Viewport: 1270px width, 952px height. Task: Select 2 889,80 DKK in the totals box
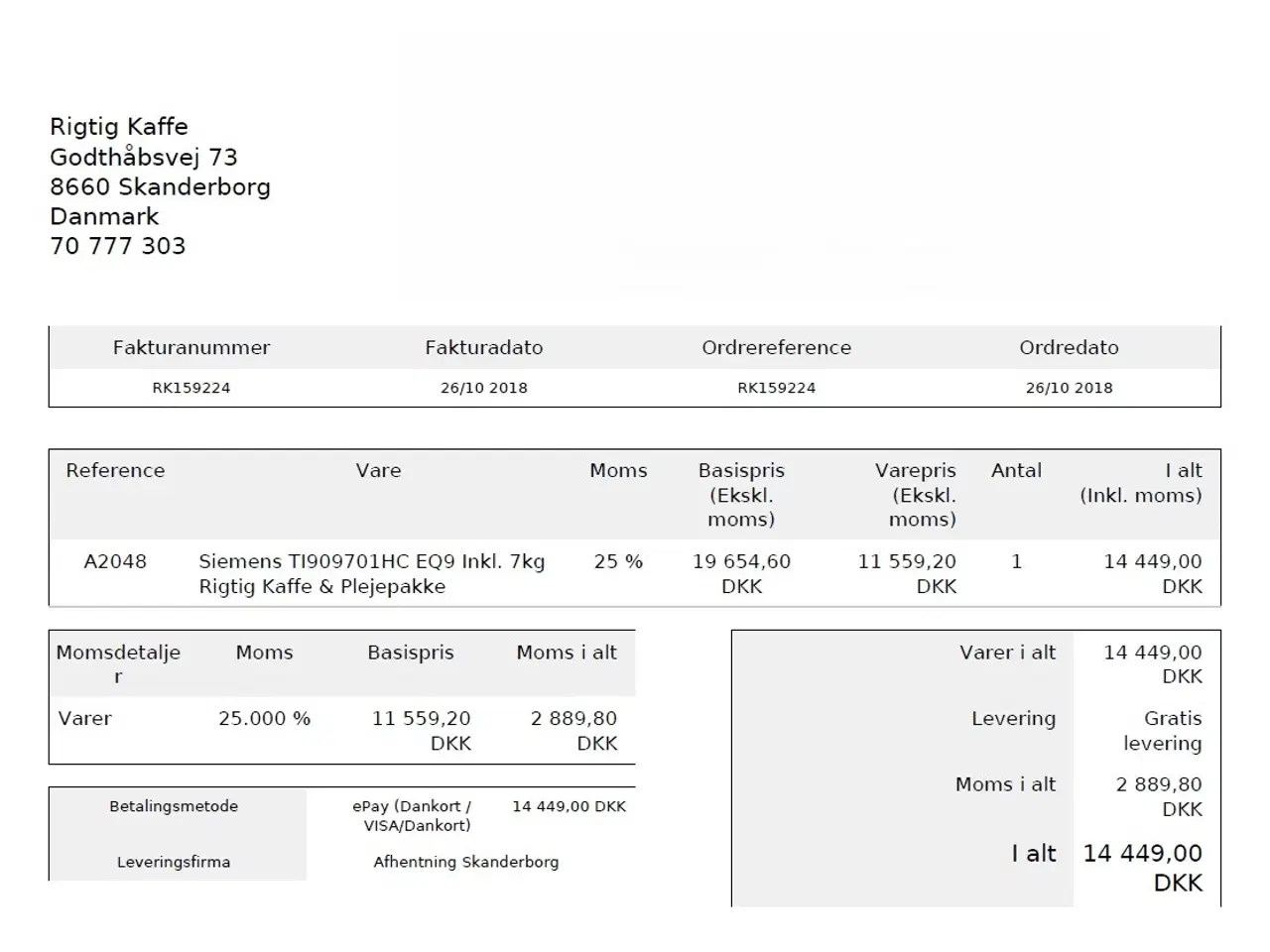(x=1159, y=796)
